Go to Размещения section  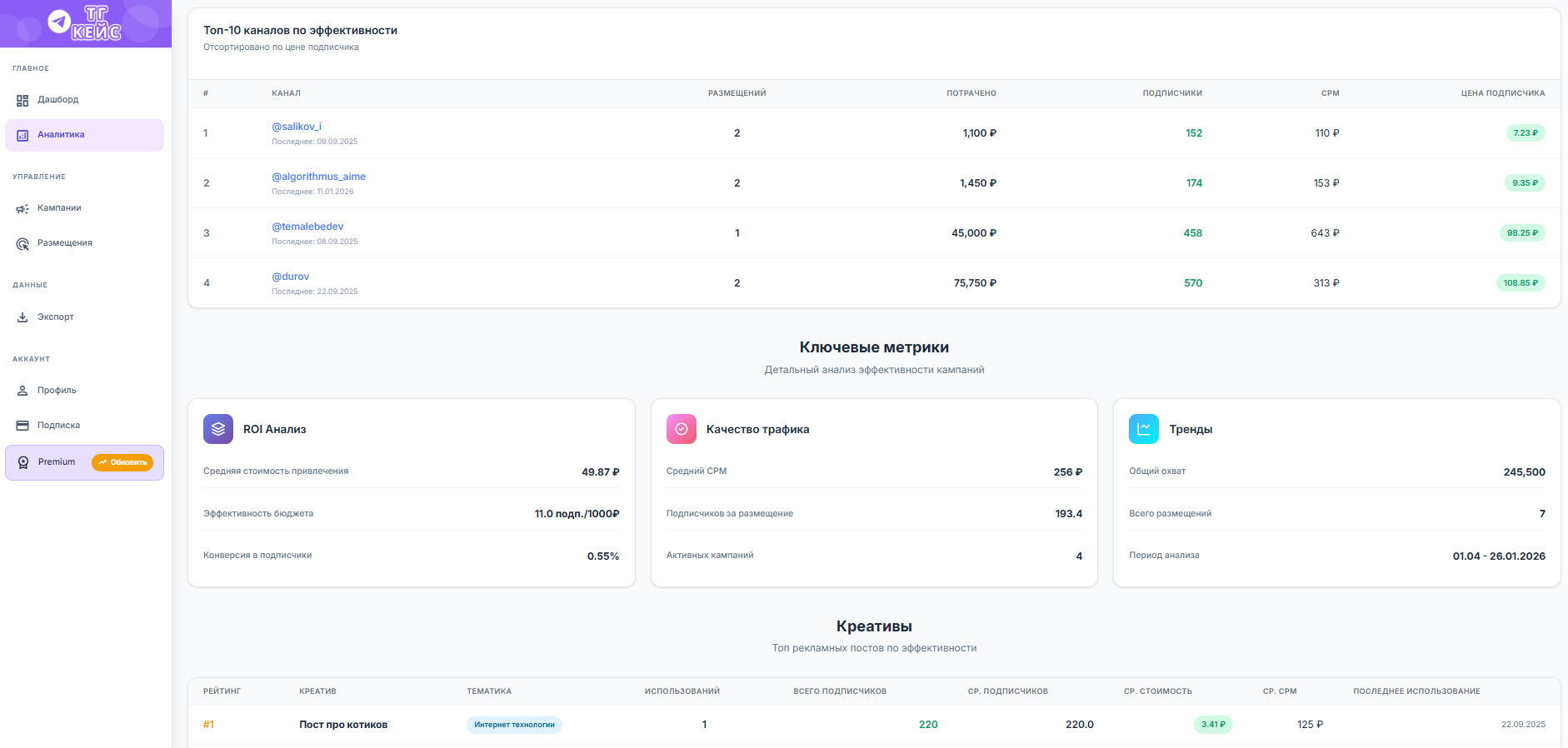[x=64, y=243]
